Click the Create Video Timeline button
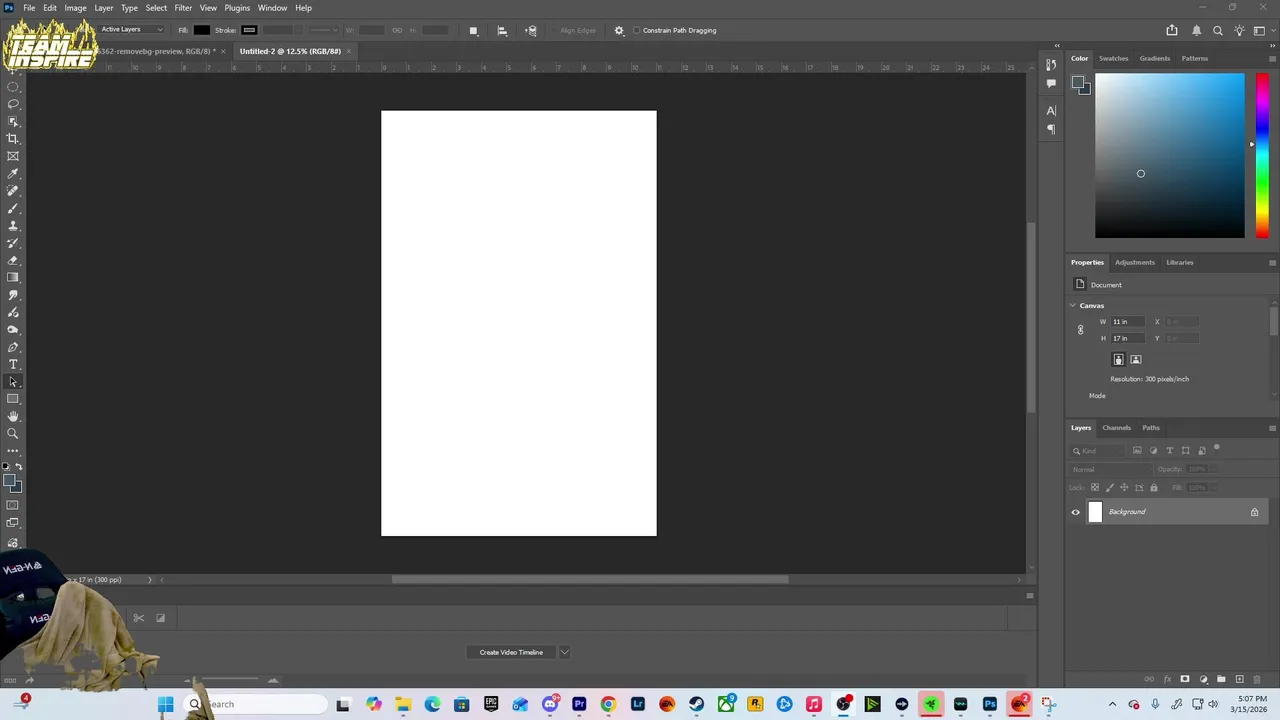The height and width of the screenshot is (720, 1280). pyautogui.click(x=511, y=652)
